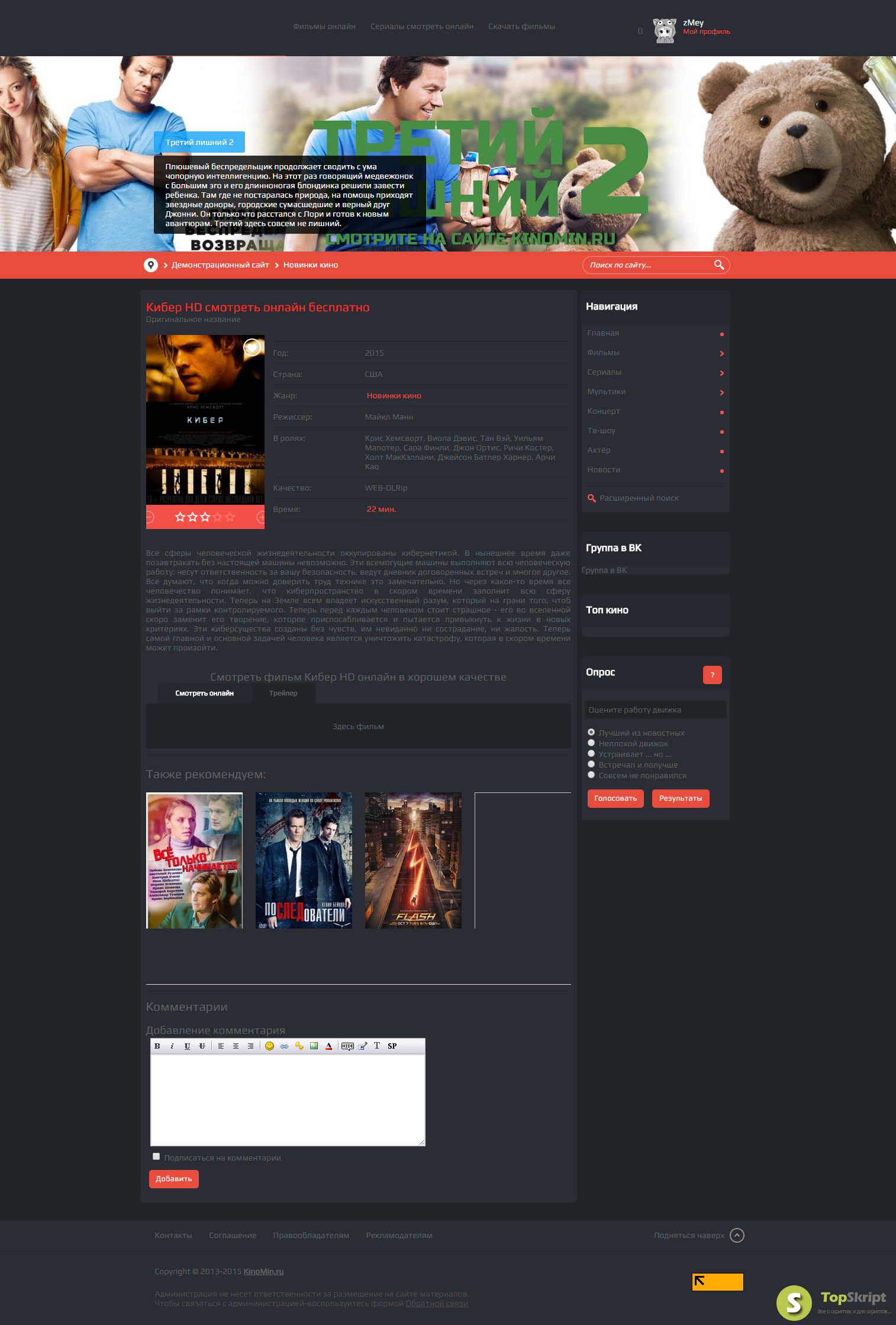Rate the movie five stars
Screen dimensions: 896x1325
(x=230, y=517)
